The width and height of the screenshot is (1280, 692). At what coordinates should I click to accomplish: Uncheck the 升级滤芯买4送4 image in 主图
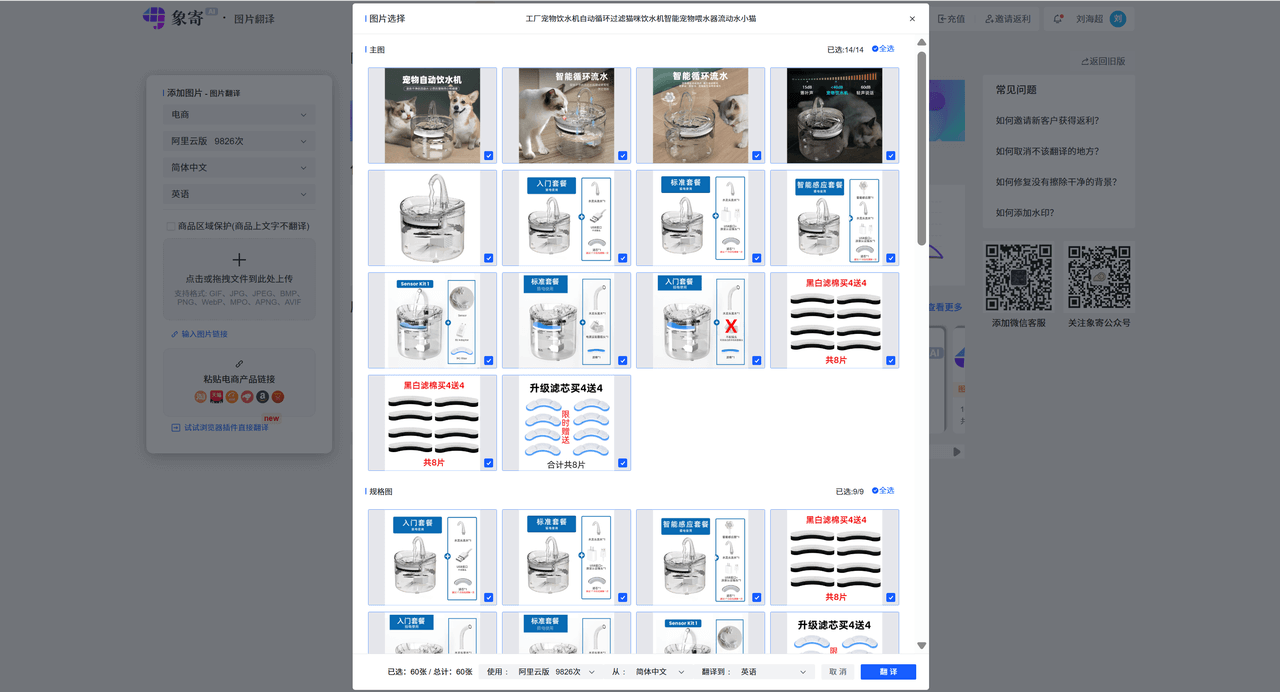point(622,463)
